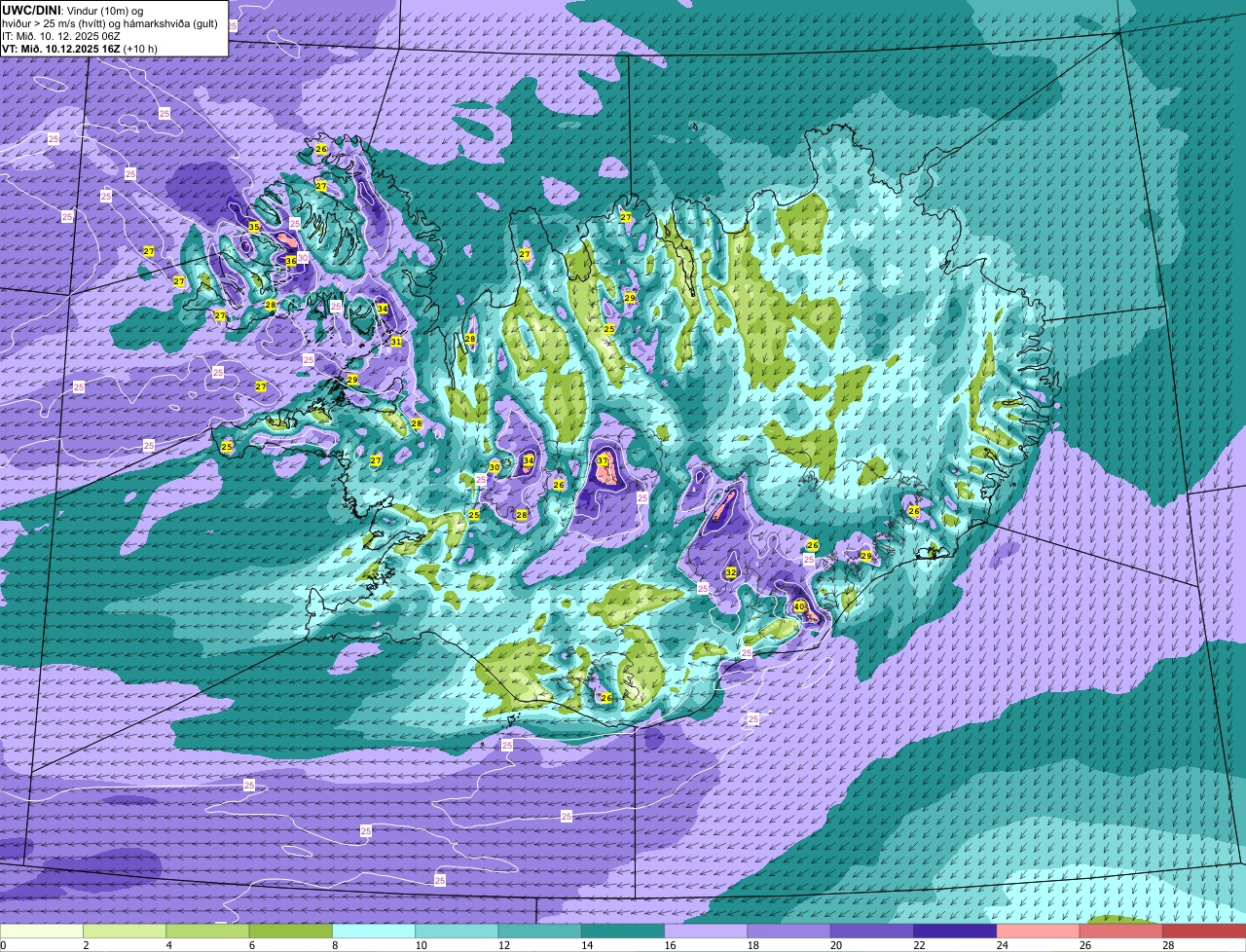Click the UWC/DINI title in the header box
This screenshot has height=952, width=1246.
click(31, 10)
